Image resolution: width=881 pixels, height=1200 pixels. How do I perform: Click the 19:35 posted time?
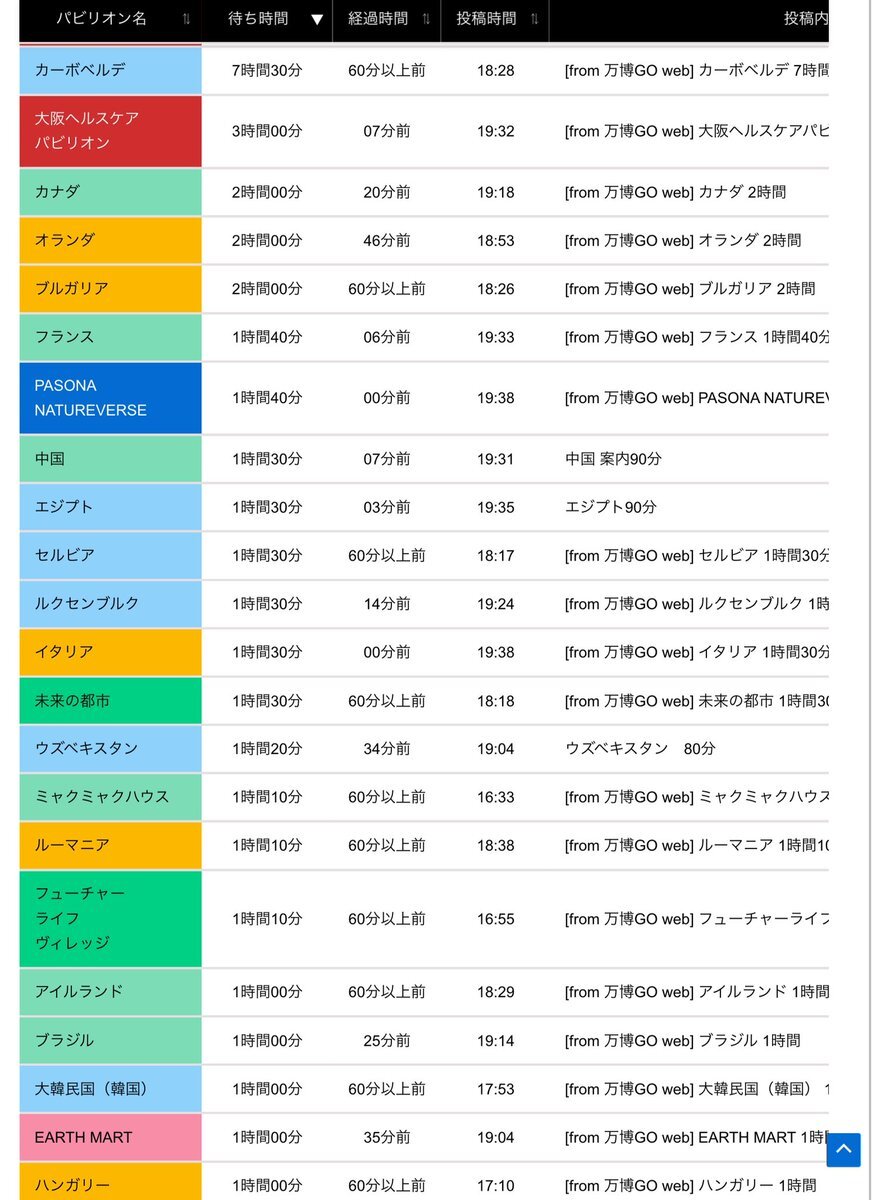point(496,507)
